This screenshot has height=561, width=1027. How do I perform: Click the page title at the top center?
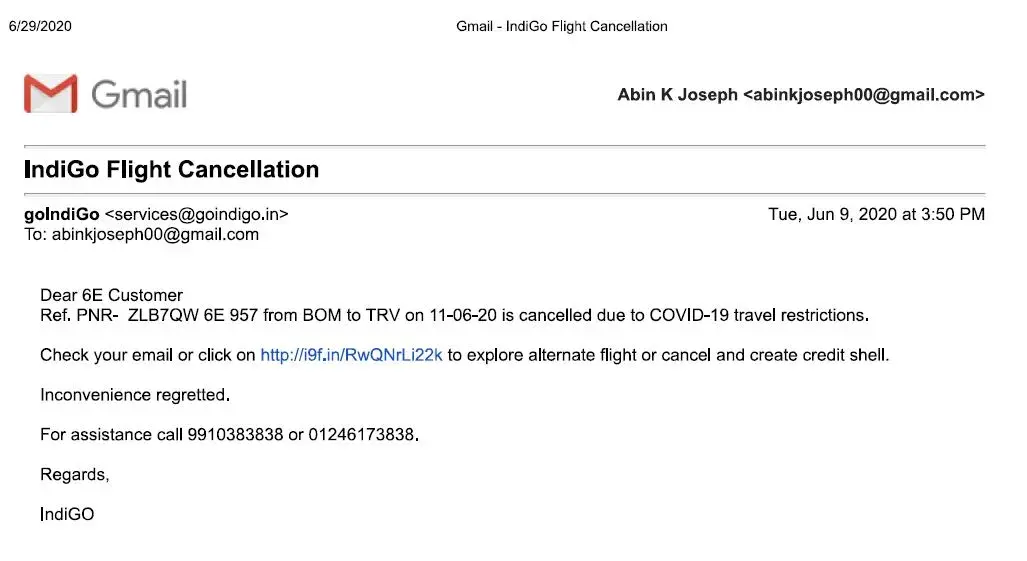click(x=561, y=26)
